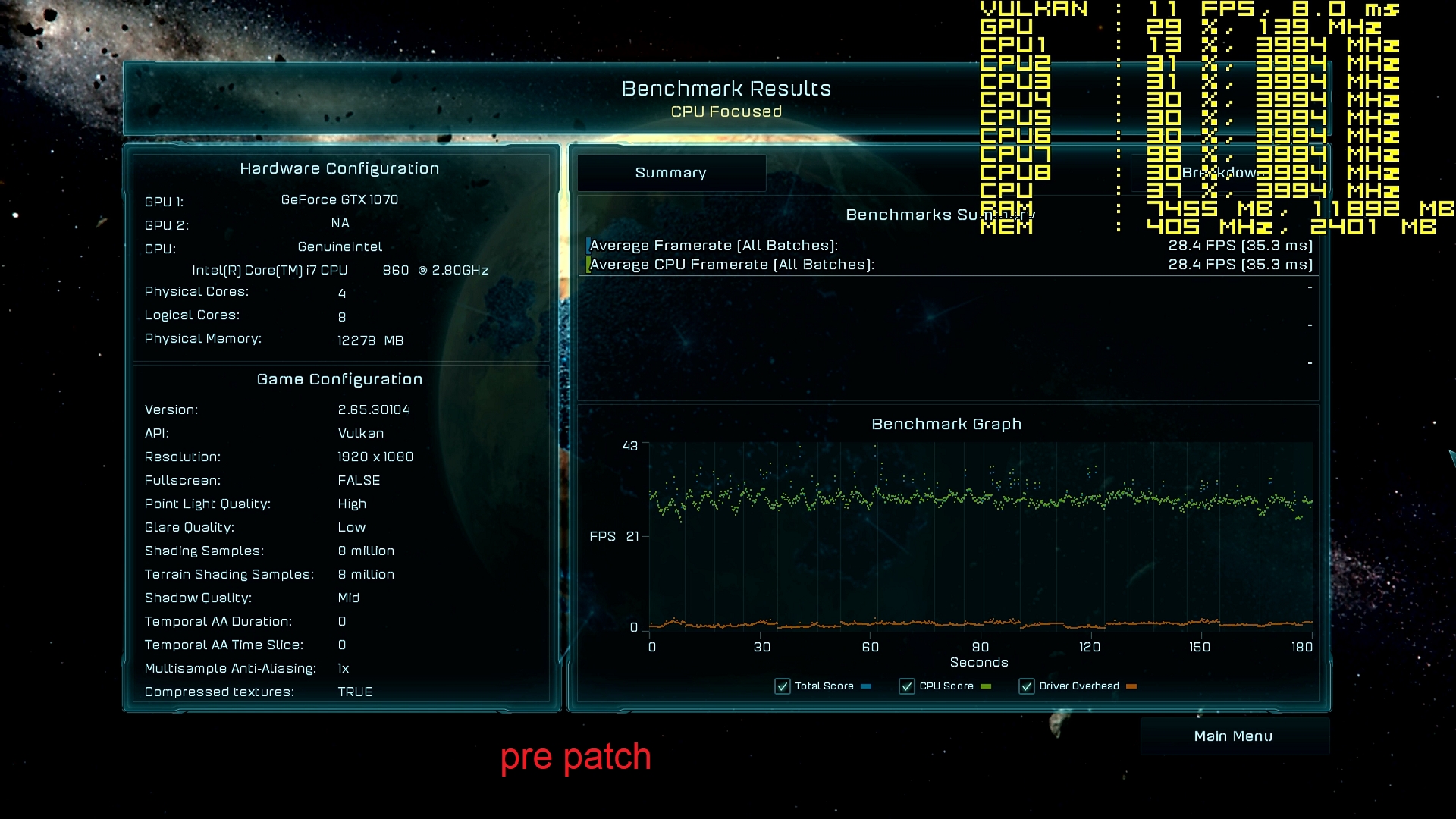Select the Average CPU Framerate result value

click(x=1240, y=265)
